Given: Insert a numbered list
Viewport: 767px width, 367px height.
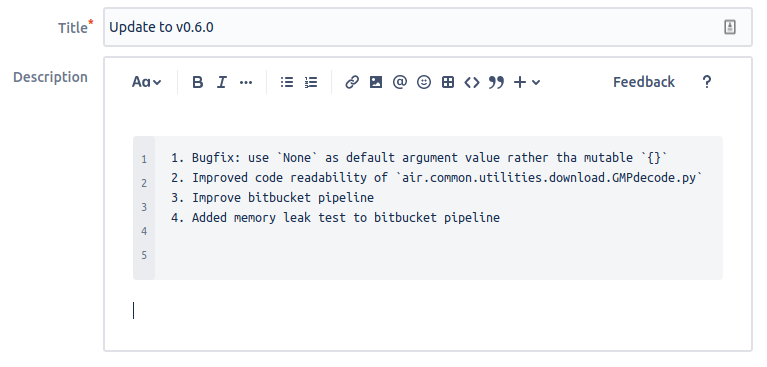Looking at the screenshot, I should 311,82.
